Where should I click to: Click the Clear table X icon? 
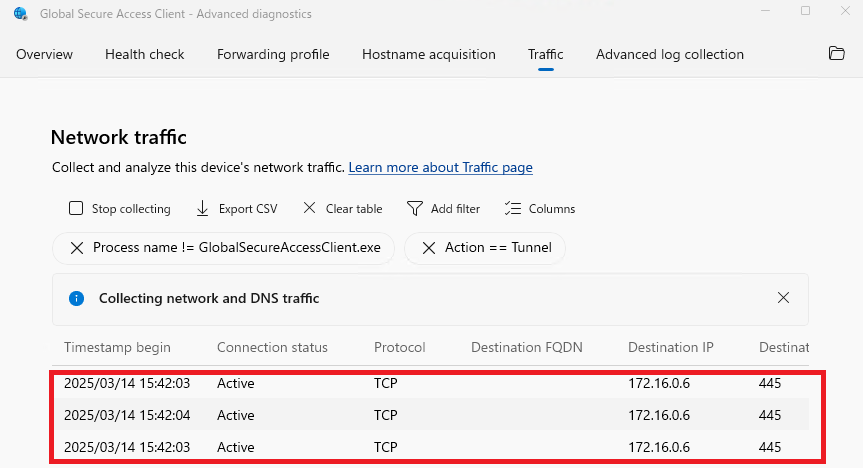tap(309, 209)
